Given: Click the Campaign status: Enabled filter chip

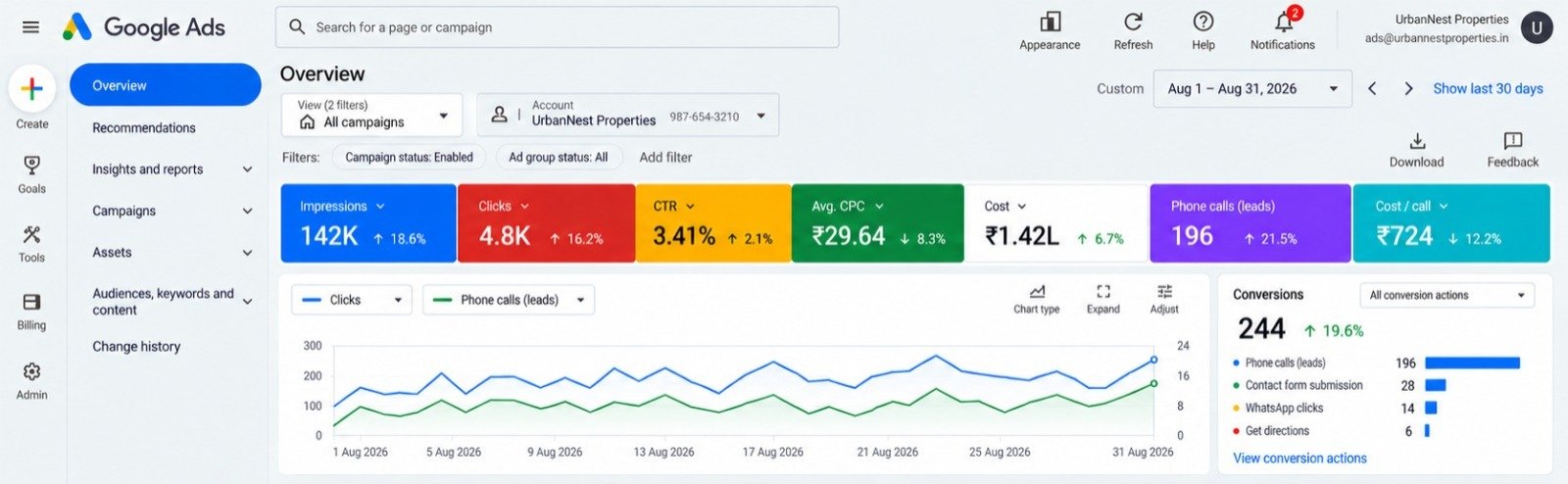Looking at the screenshot, I should click(x=409, y=157).
